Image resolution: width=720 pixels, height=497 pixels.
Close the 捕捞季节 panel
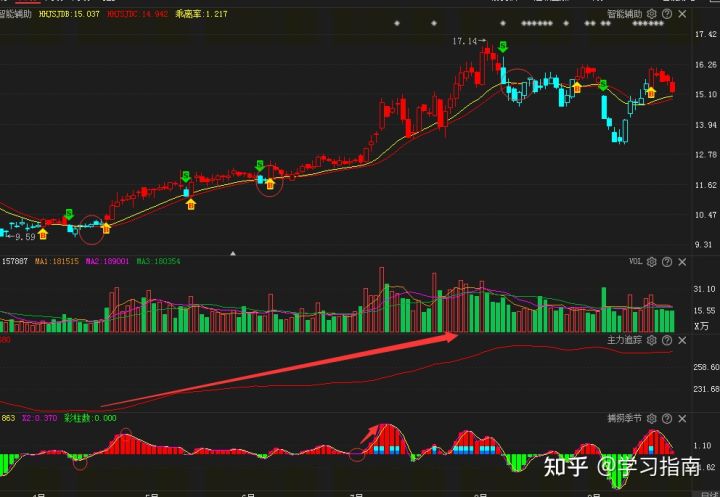tap(682, 418)
